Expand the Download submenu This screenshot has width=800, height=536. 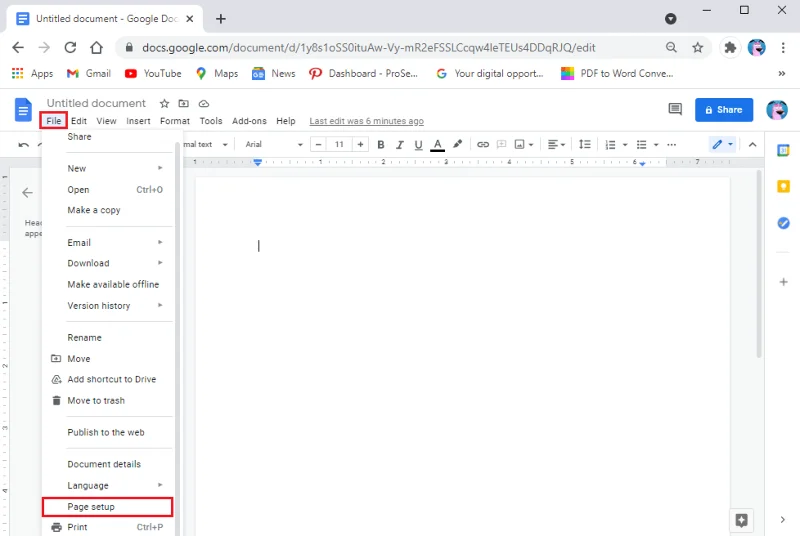pyautogui.click(x=108, y=263)
